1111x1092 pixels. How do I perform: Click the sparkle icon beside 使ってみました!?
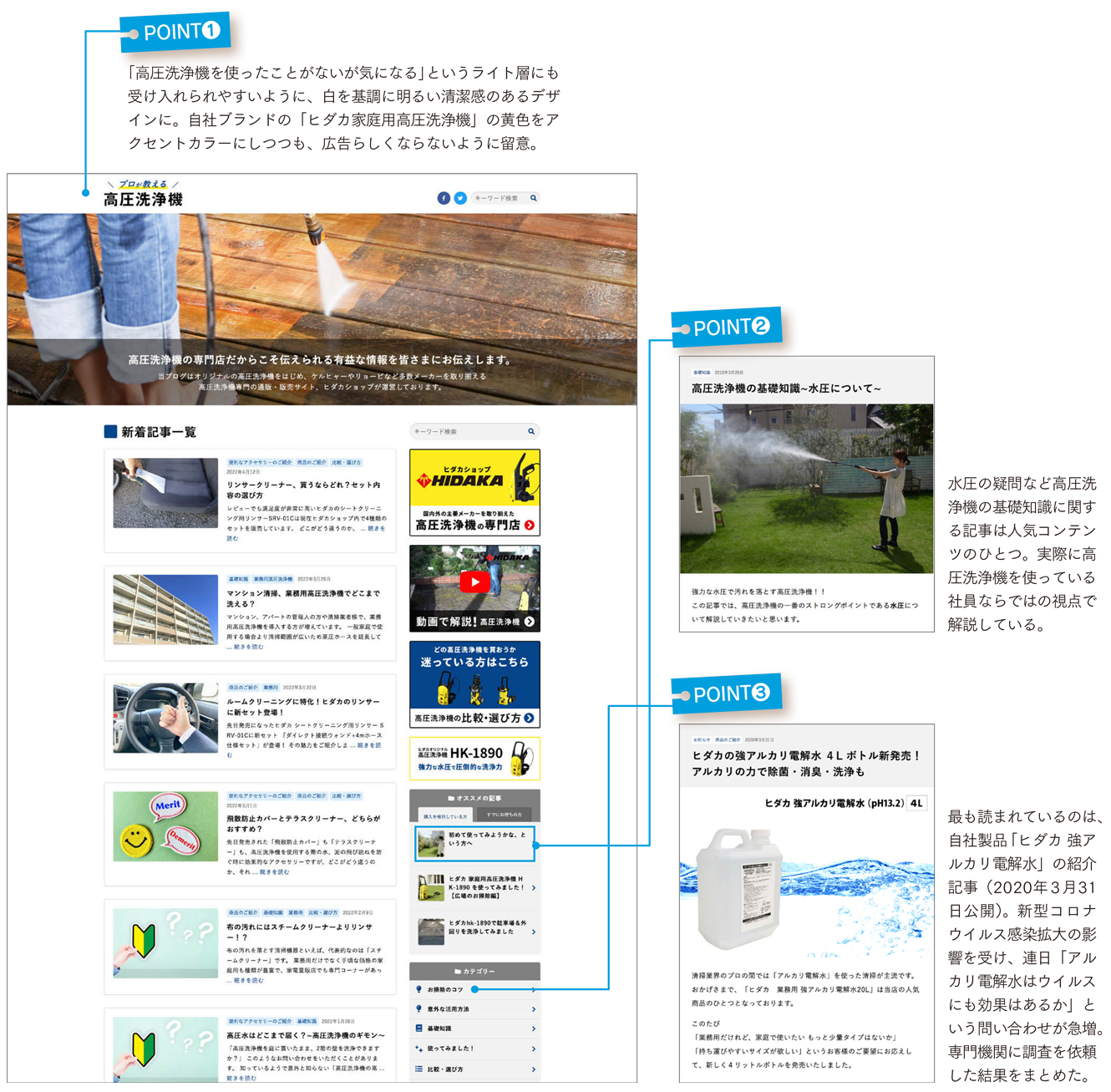[x=419, y=1049]
